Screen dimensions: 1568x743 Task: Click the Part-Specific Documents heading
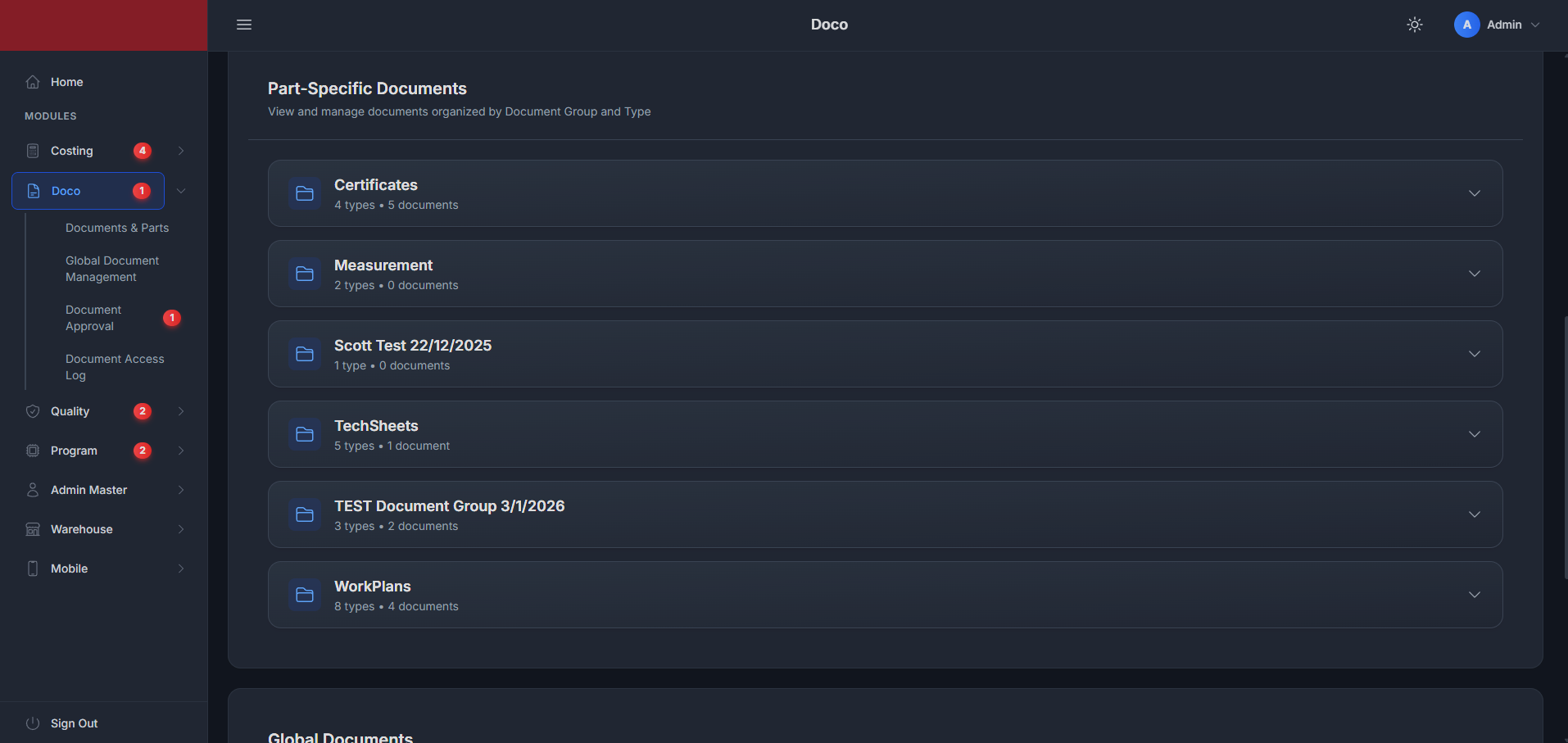point(367,88)
